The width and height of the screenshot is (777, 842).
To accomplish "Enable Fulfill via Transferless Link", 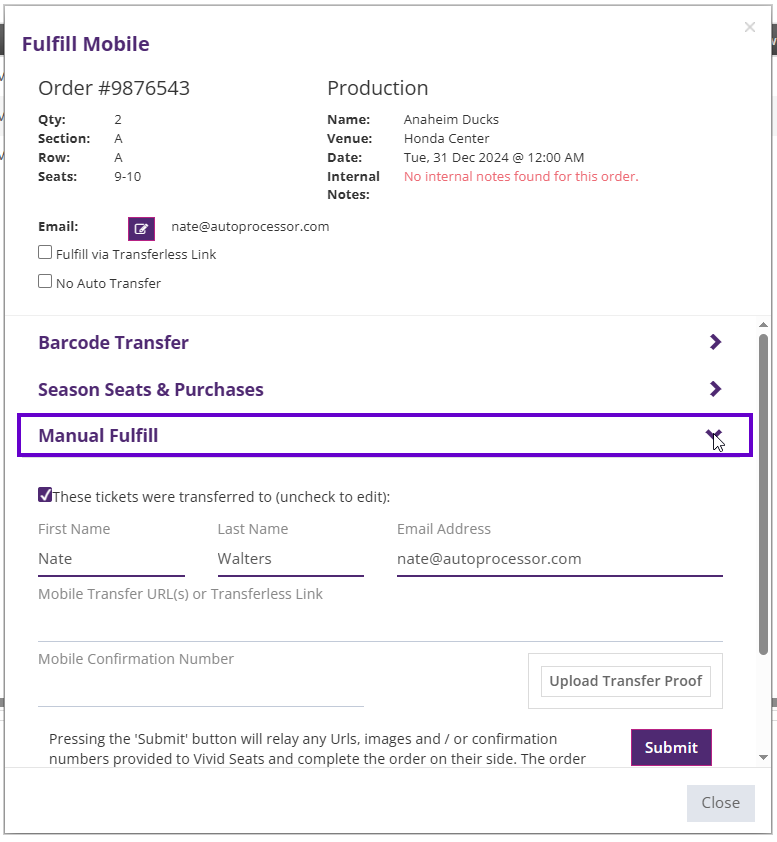I will [x=44, y=252].
